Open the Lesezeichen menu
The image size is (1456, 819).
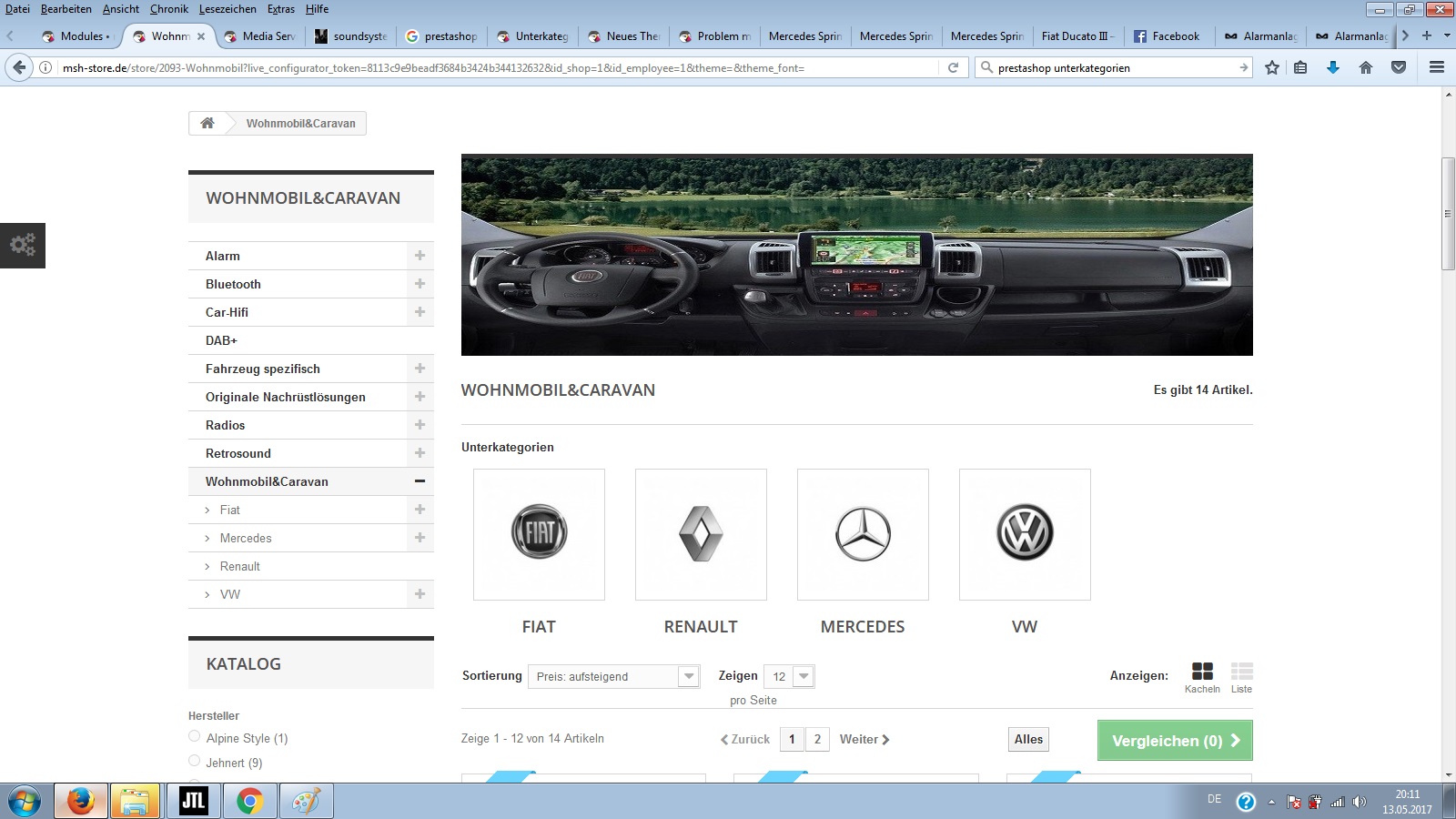[227, 9]
